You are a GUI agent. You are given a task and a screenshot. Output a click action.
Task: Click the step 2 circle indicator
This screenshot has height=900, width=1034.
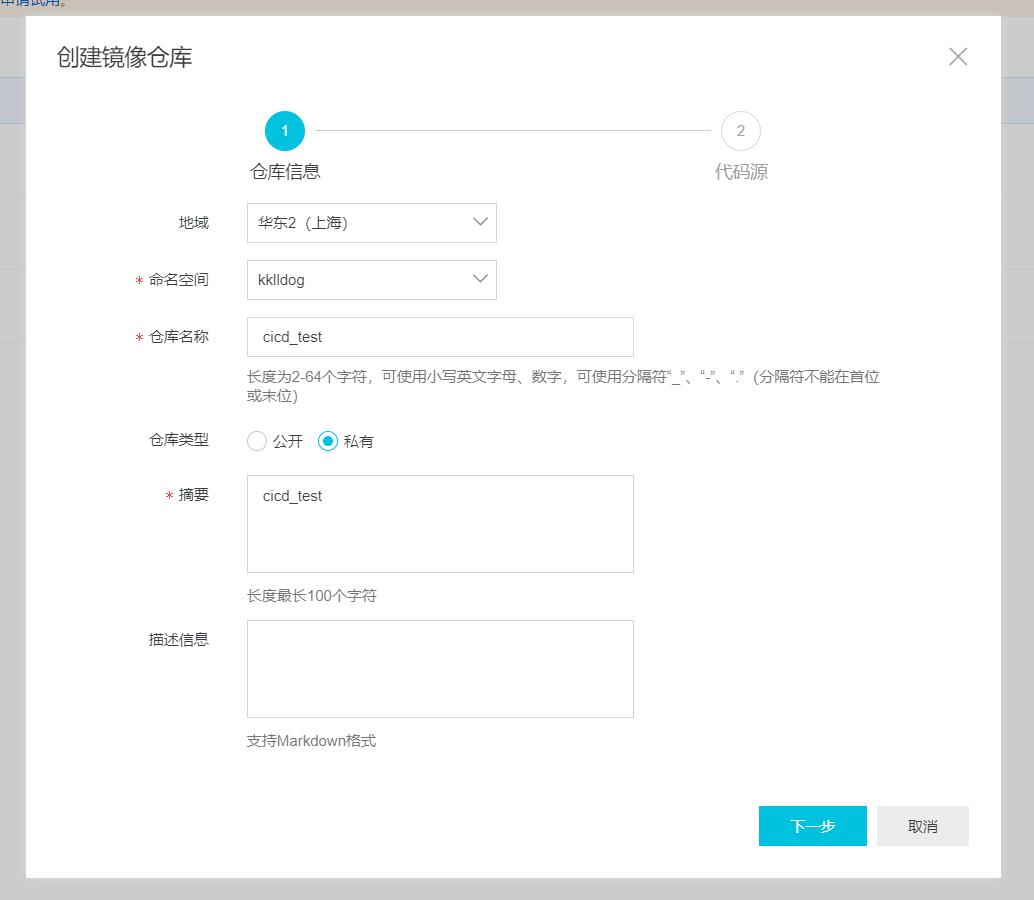(x=740, y=131)
